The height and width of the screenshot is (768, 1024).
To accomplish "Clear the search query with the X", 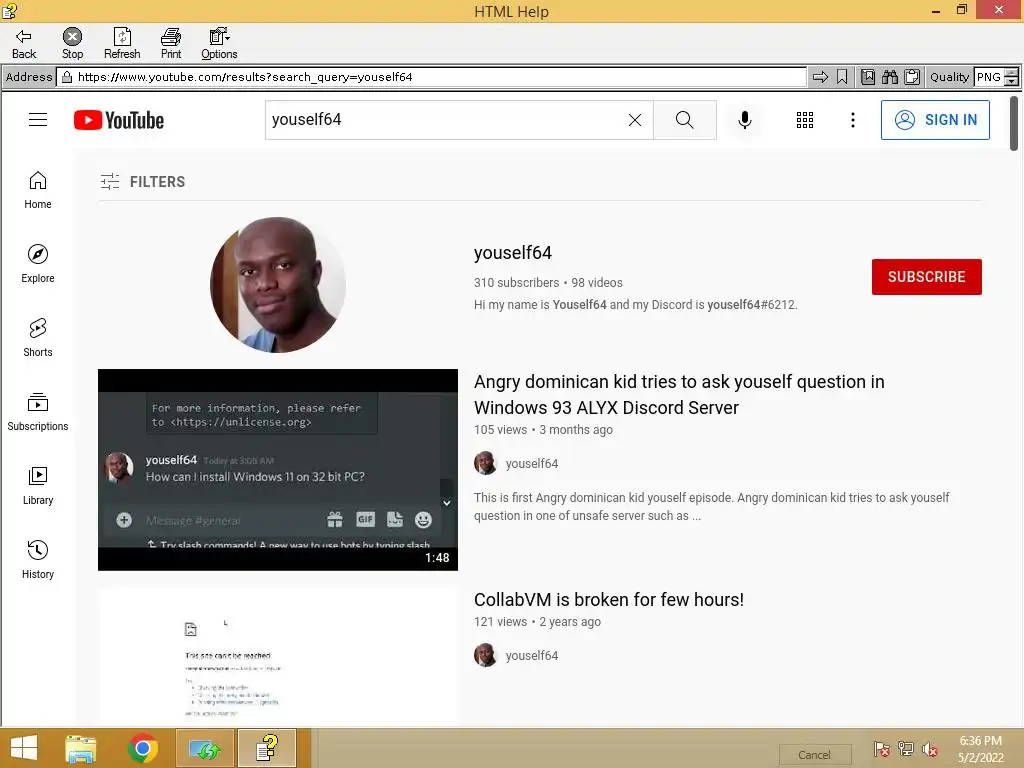I will [635, 120].
